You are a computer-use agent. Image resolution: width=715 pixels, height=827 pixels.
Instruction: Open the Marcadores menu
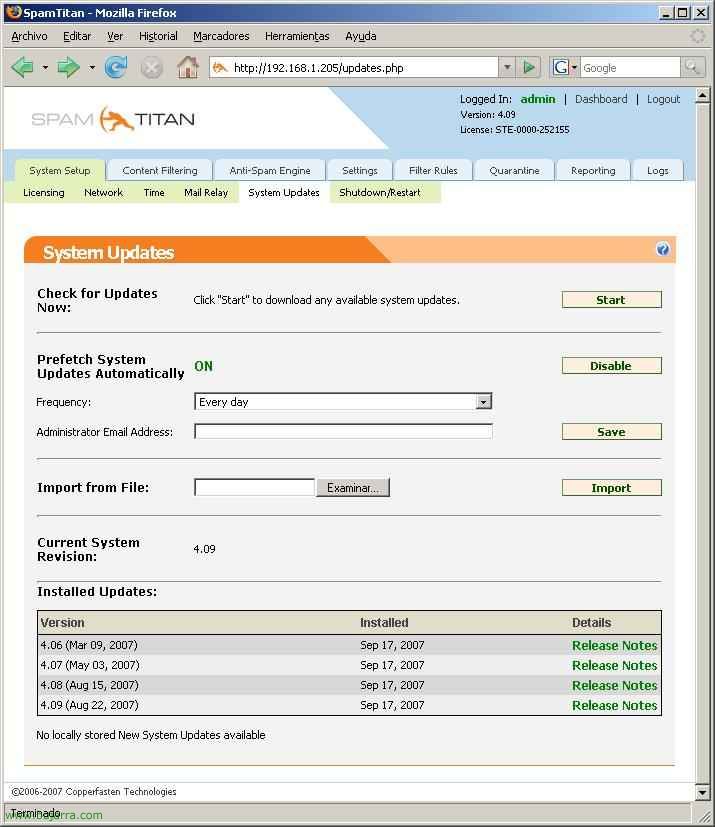tap(221, 36)
